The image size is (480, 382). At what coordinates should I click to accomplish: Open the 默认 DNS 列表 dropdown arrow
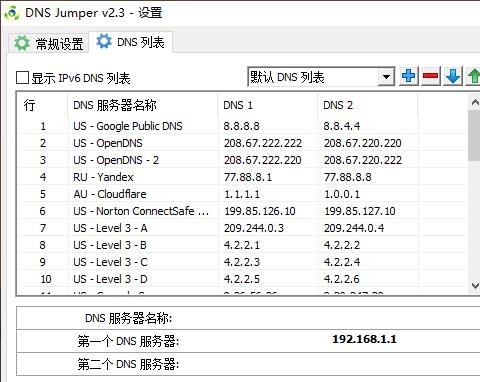click(386, 77)
